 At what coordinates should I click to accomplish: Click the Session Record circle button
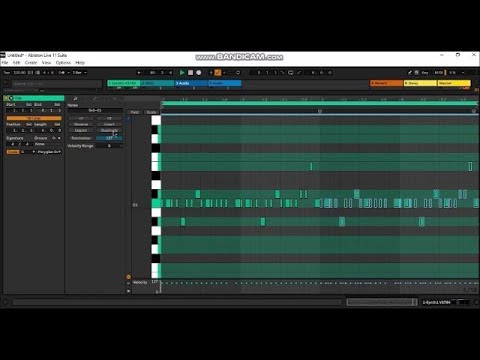[x=238, y=72]
